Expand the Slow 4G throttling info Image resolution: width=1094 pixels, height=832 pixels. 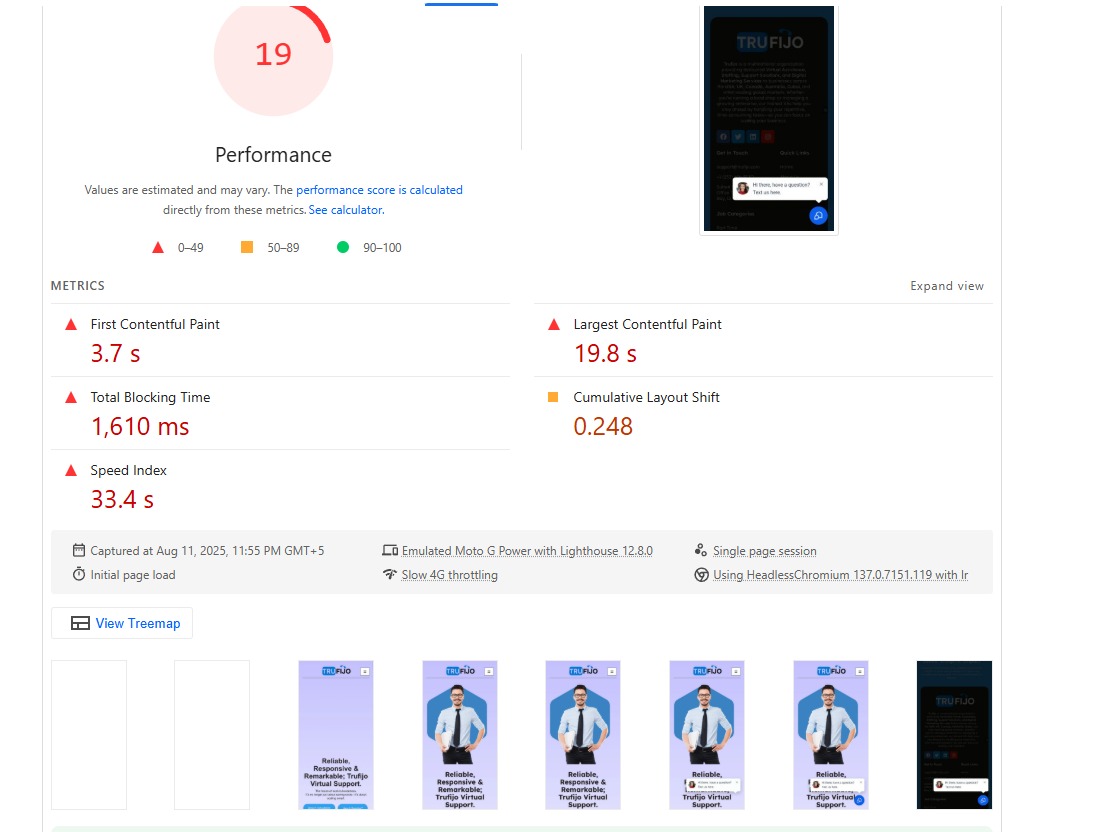(x=449, y=575)
